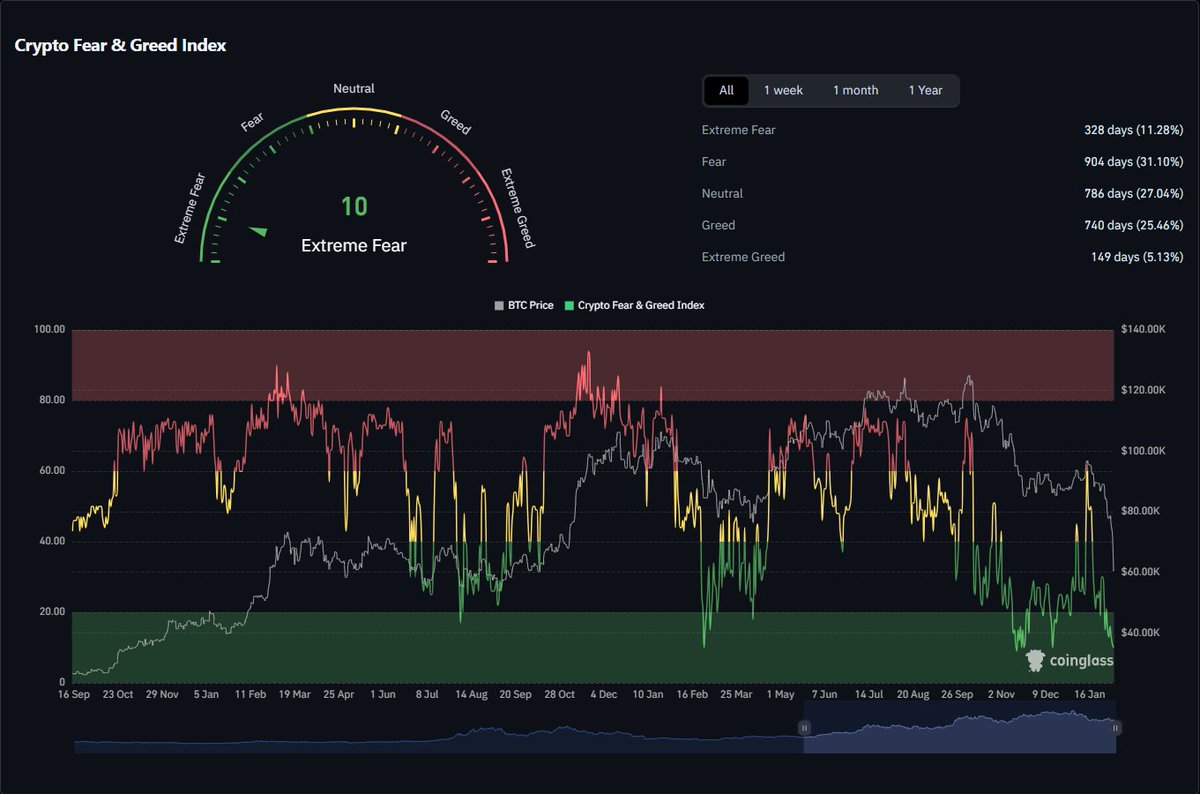Click the right handle of the range navigator
This screenshot has height=794, width=1200.
[x=1114, y=728]
